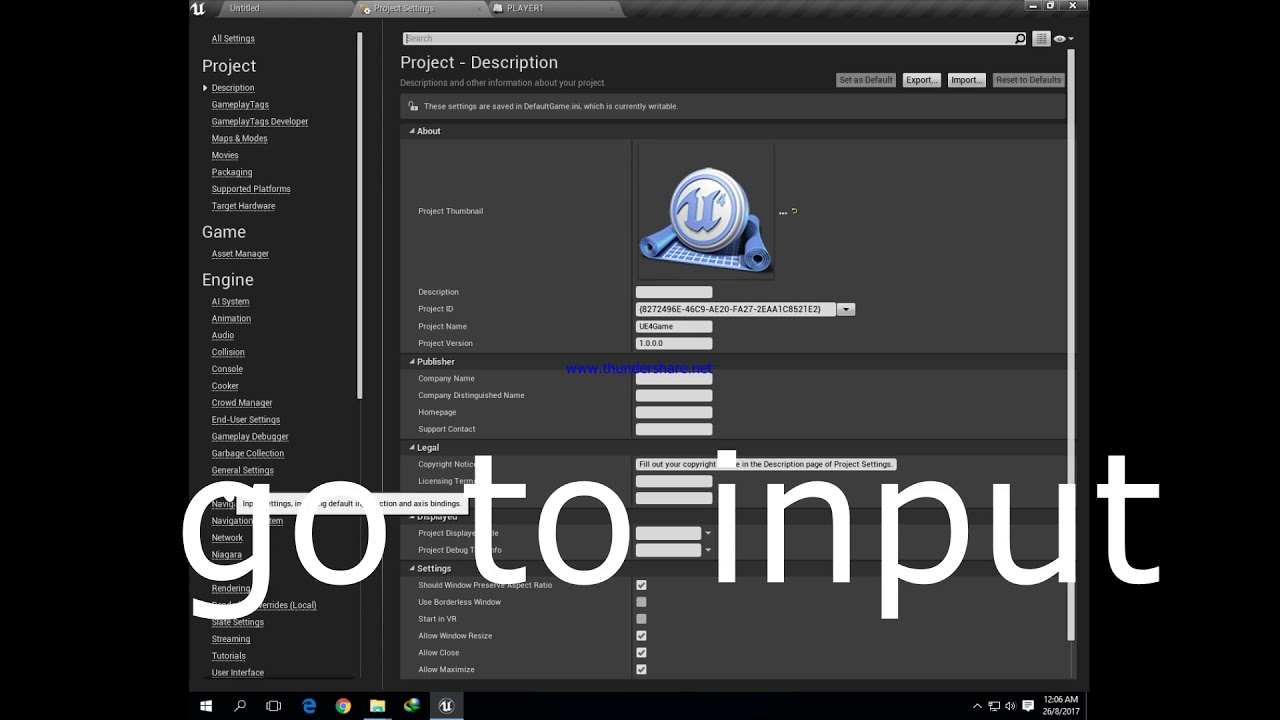Open Packaging settings page
The image size is (1280, 720).
tap(232, 173)
